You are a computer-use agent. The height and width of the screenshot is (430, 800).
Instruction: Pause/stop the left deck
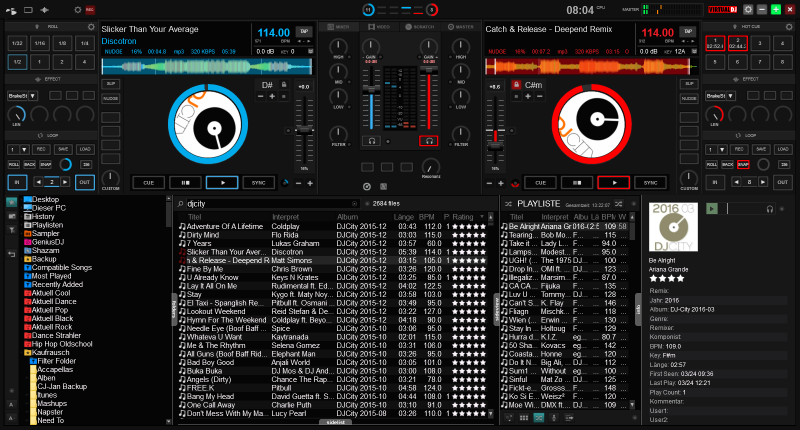point(185,183)
